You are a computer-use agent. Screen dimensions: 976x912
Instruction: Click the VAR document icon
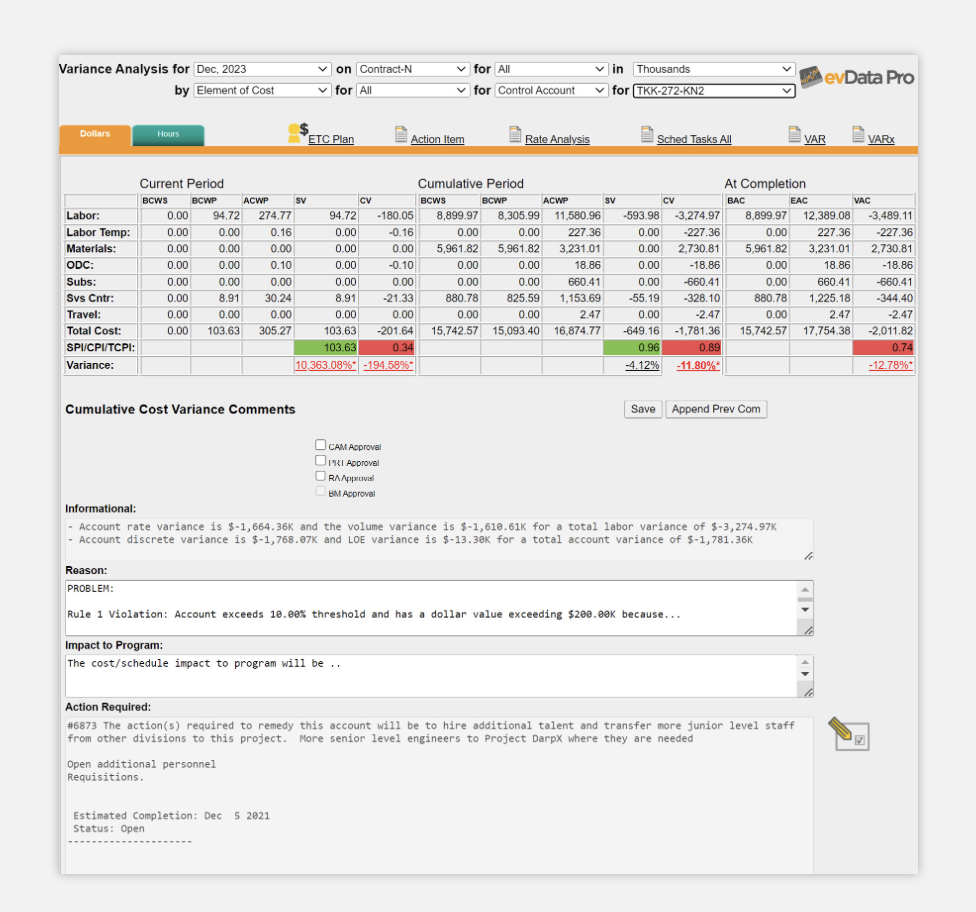(x=795, y=134)
